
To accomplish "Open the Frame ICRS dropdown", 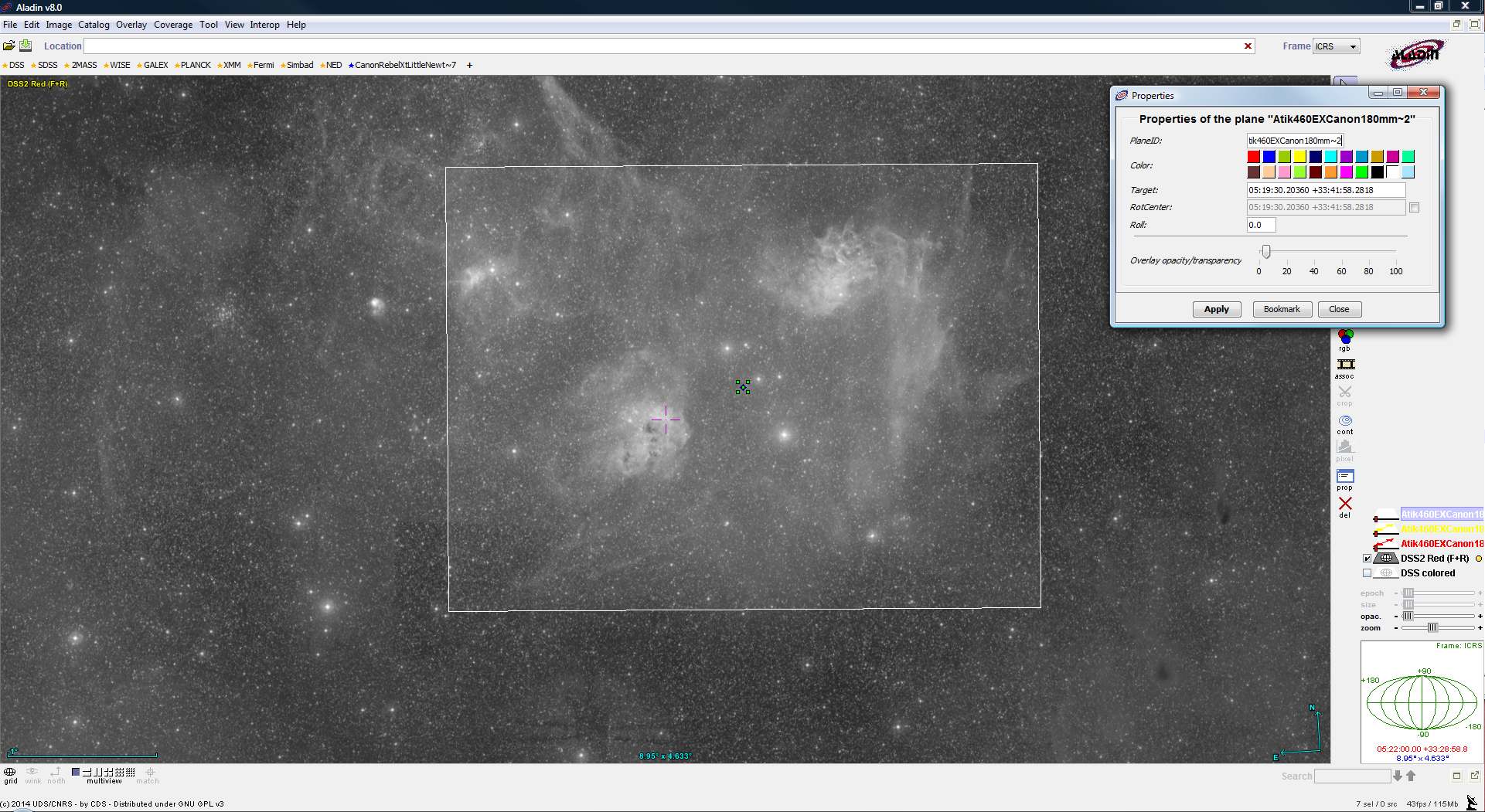I will pos(1336,46).
